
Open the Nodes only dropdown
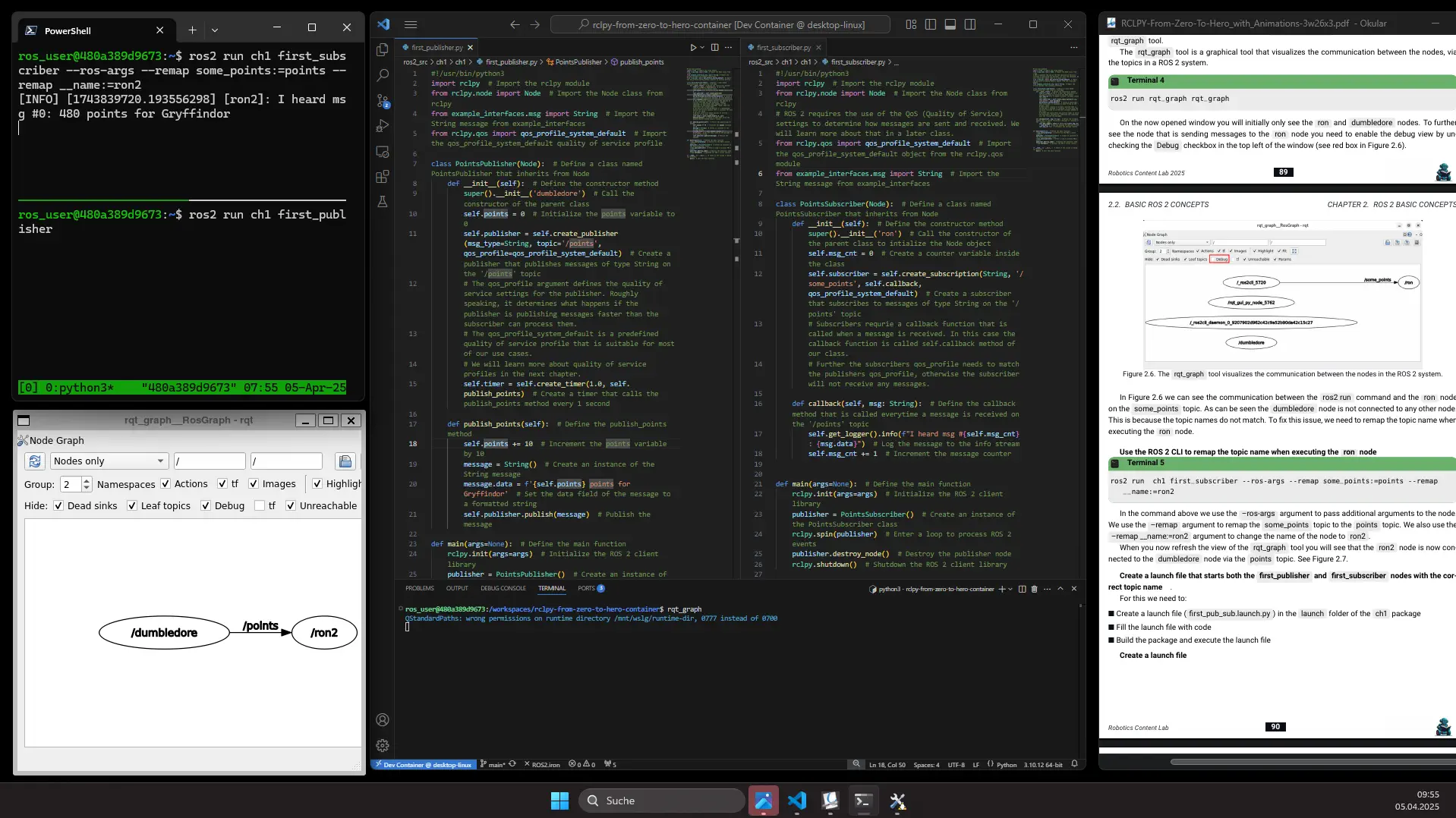[109, 461]
